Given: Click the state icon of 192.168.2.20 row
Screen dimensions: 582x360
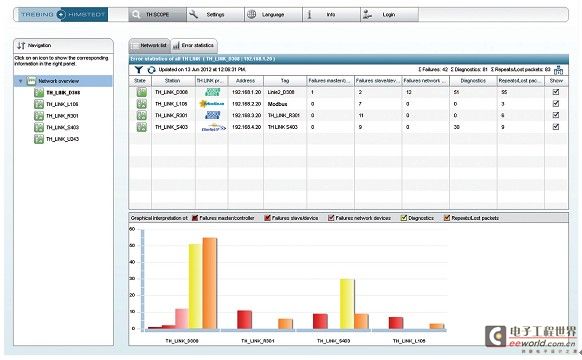Looking at the screenshot, I should point(141,104).
